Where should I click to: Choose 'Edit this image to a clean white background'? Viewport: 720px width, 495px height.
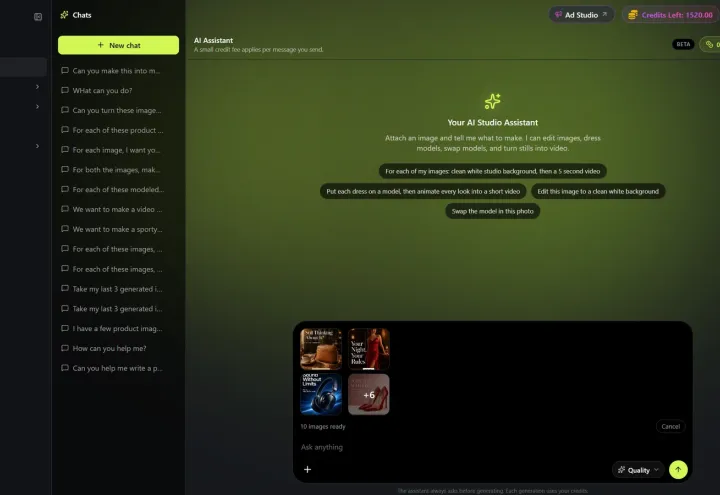pos(598,191)
